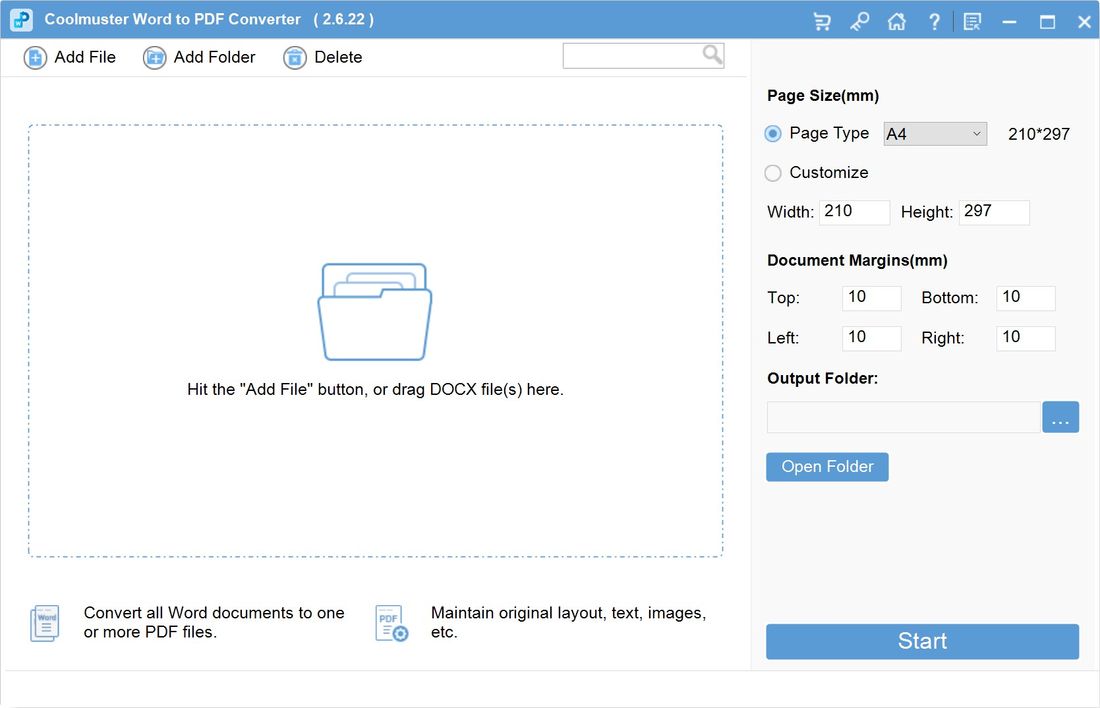Click the Open Folder button
Screen dimensions: 1100x708
tap(827, 466)
